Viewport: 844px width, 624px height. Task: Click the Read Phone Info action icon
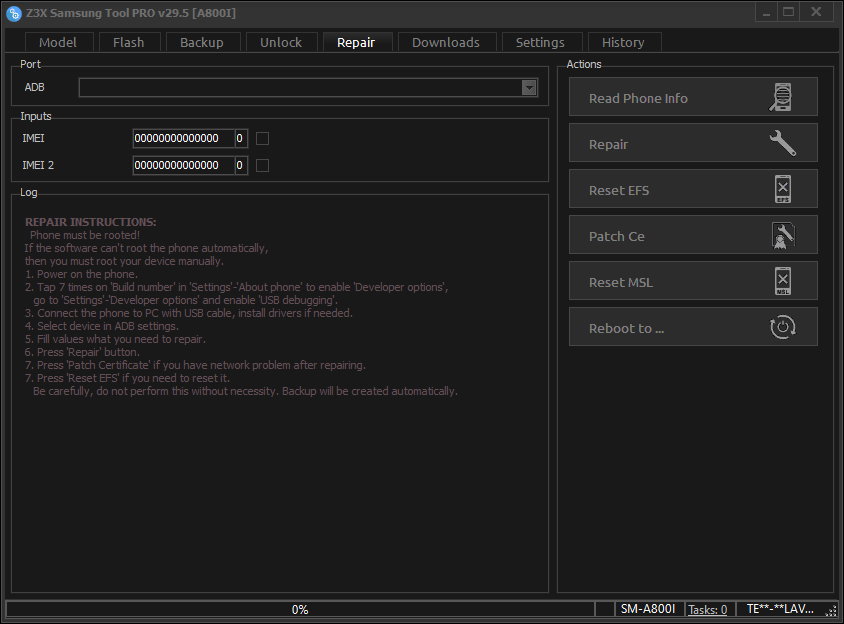coord(784,96)
